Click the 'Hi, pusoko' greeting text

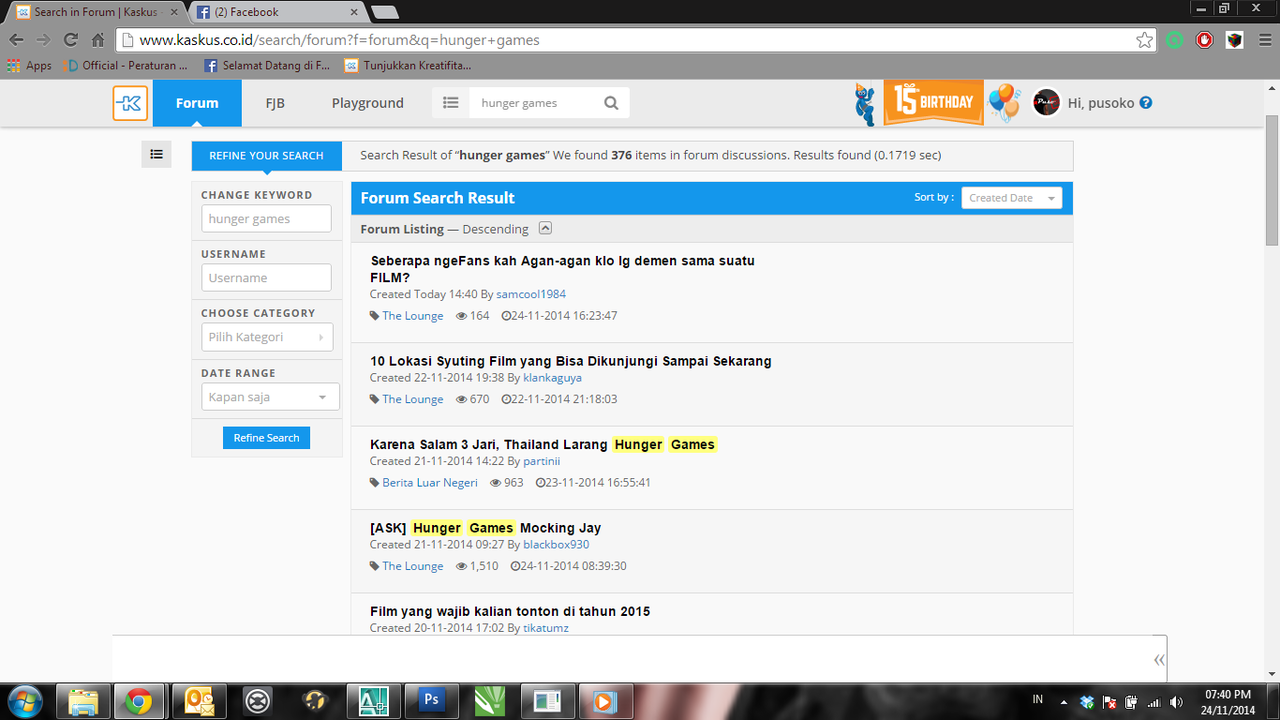[x=1101, y=103]
